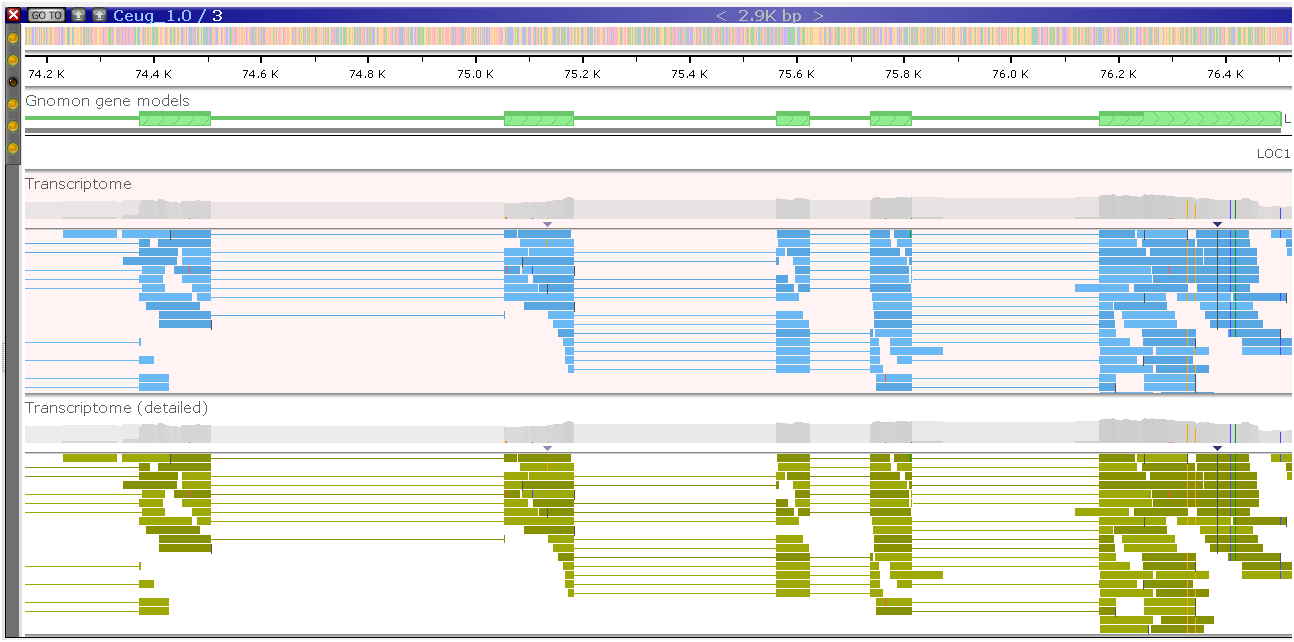The width and height of the screenshot is (1294, 642).
Task: Toggle the topmost yellow track button in sidebar
Action: pyautogui.click(x=13, y=38)
